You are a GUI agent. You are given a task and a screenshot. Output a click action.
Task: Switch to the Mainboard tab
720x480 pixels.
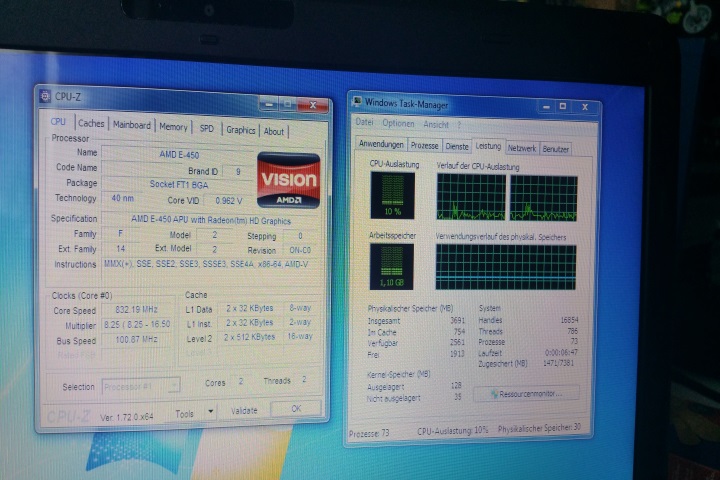click(132, 125)
